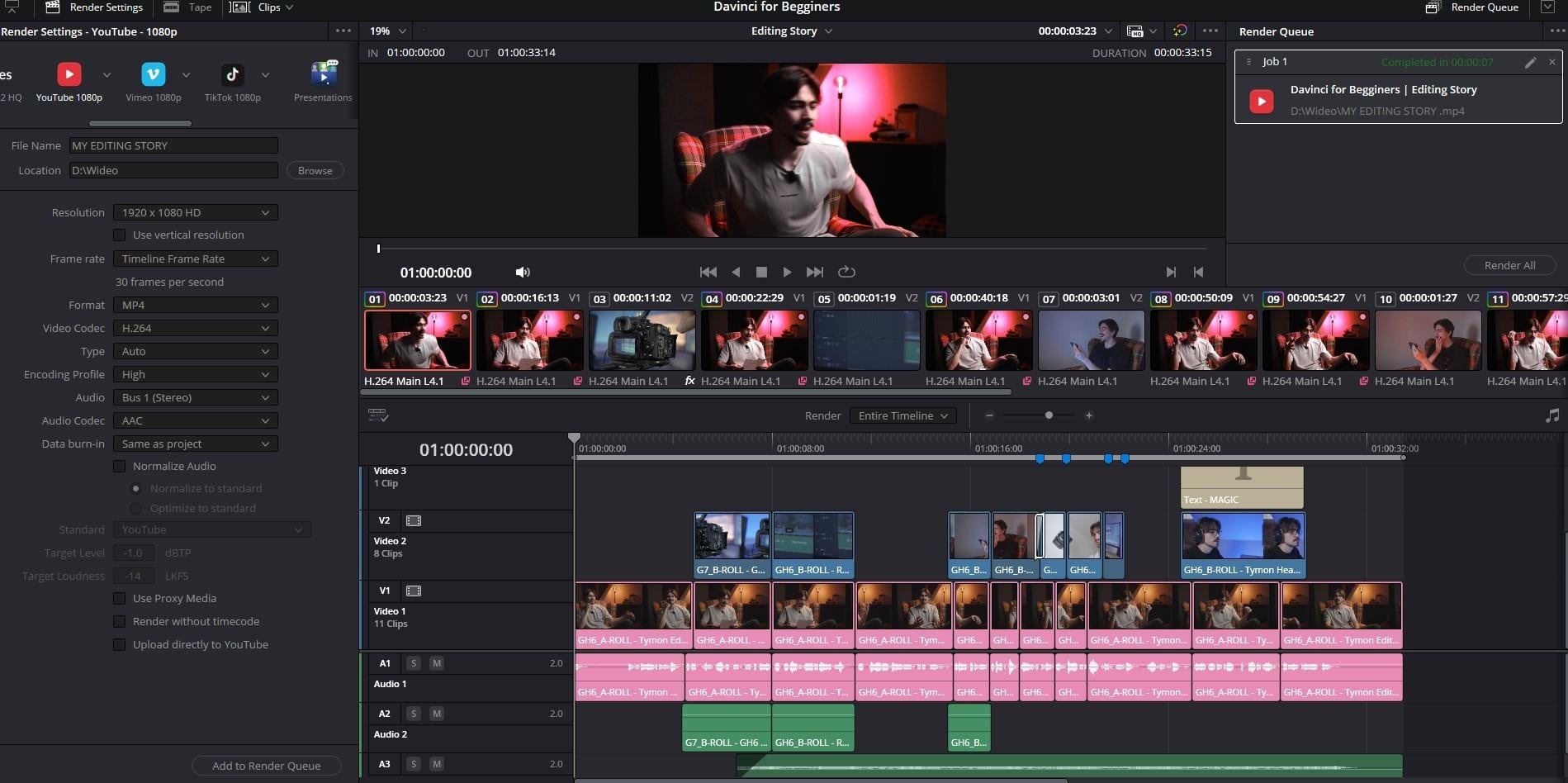
Task: Click the audio note icon above the timeline
Action: 1552,415
